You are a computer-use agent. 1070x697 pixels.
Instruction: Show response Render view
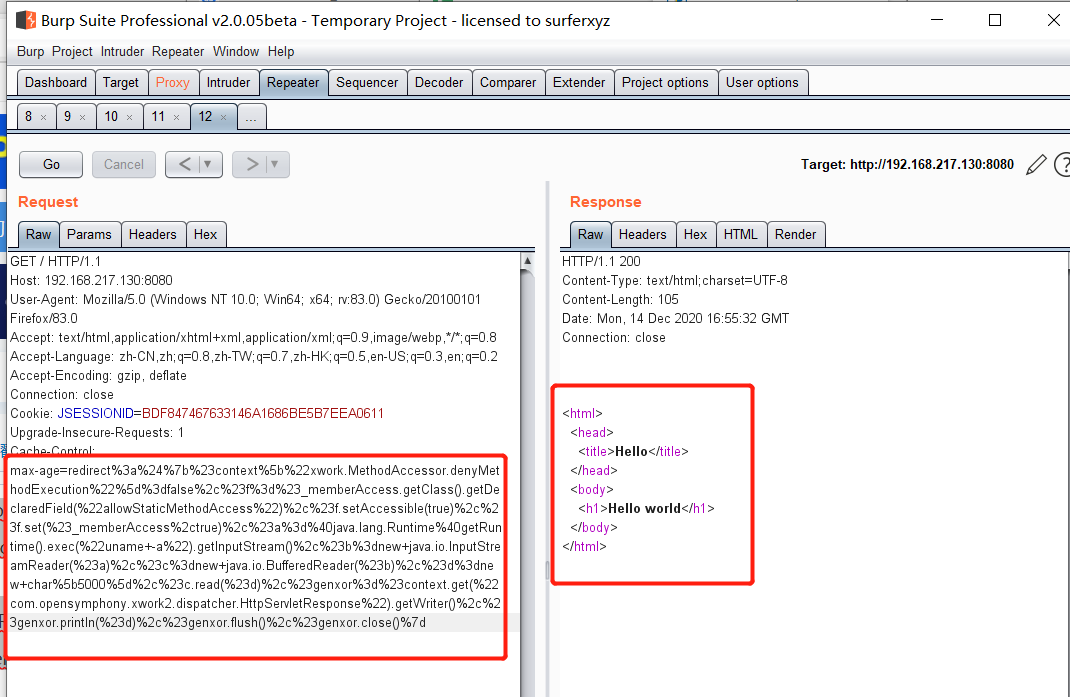(796, 234)
